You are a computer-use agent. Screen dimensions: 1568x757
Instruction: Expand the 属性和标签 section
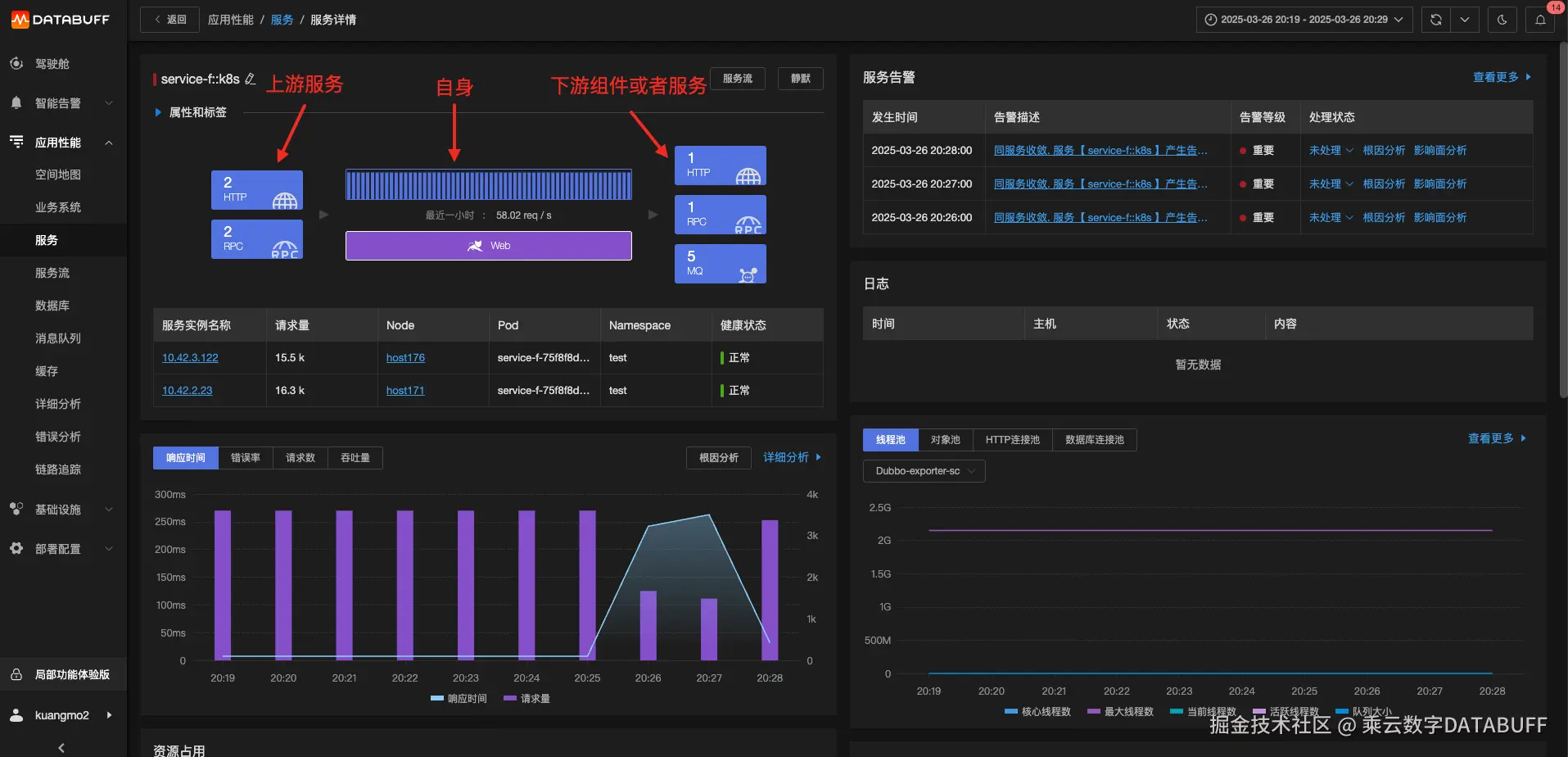pos(191,112)
